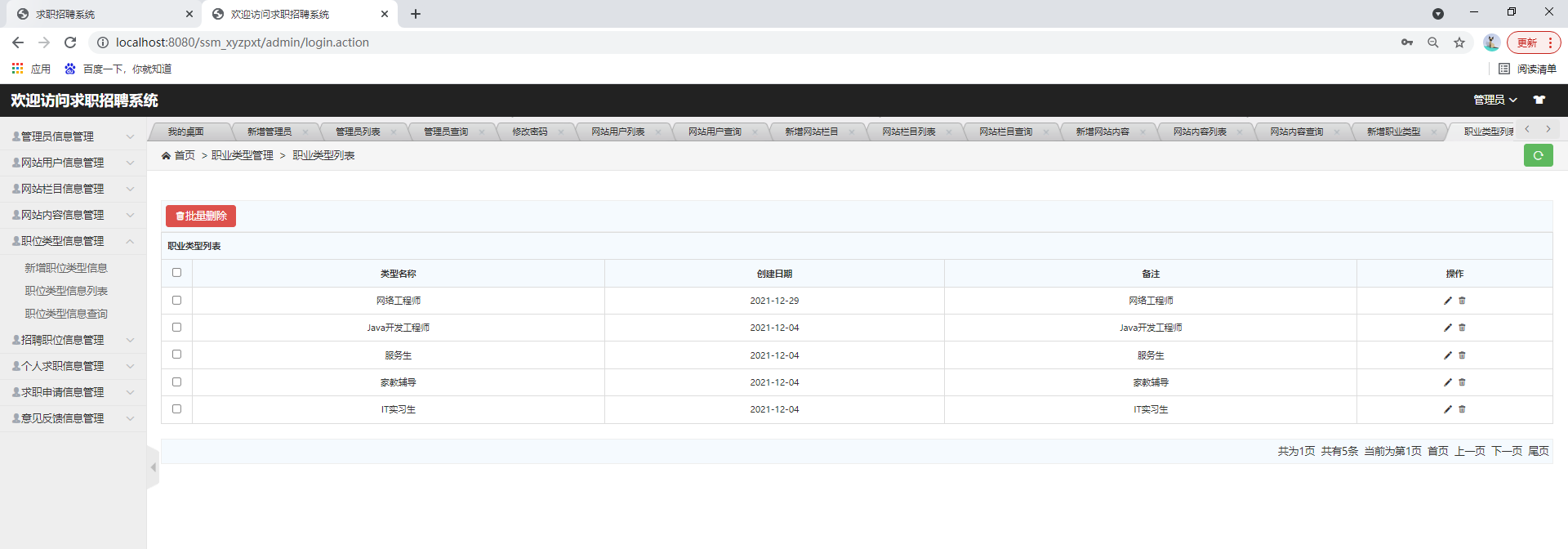Check the IT实习生 row checkbox
Viewport: 1568px width, 549px height.
176,409
